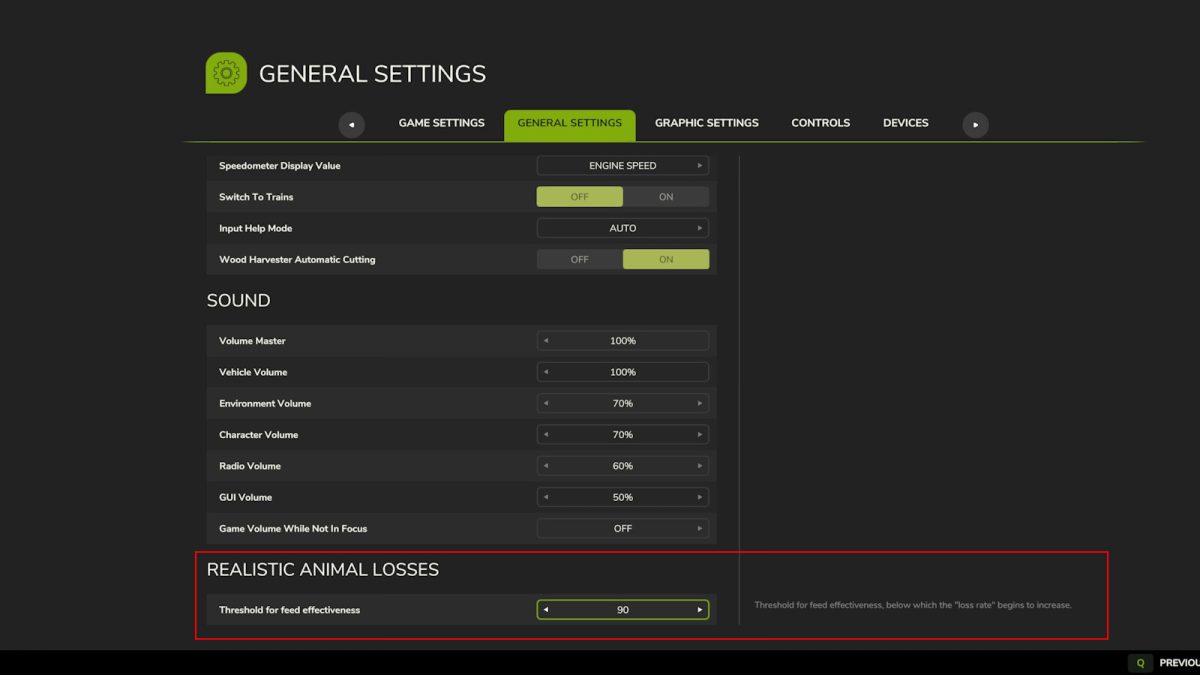Select the Devices tab
The width and height of the screenshot is (1200, 675).
(x=905, y=122)
